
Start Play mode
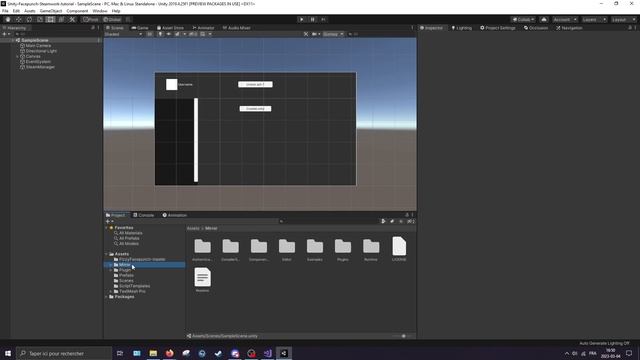click(x=302, y=20)
